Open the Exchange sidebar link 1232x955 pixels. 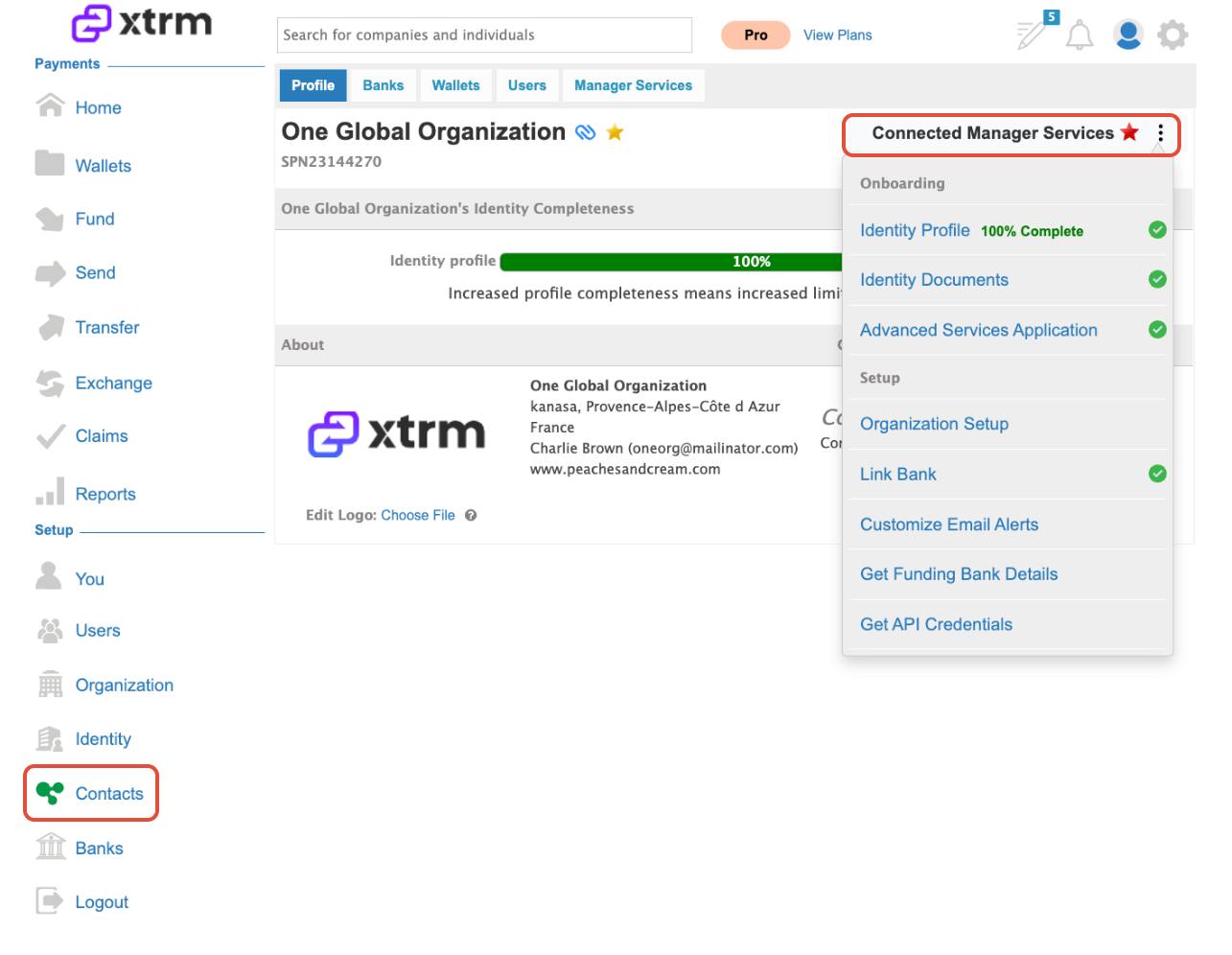coord(114,383)
